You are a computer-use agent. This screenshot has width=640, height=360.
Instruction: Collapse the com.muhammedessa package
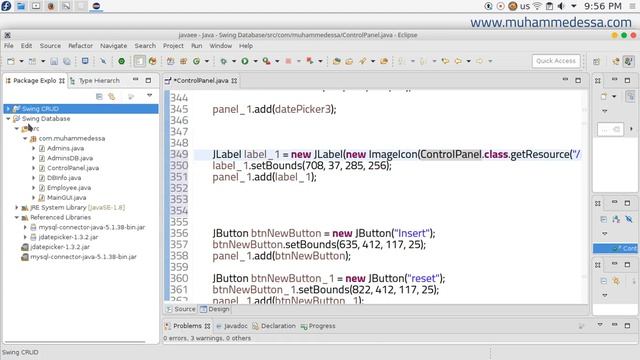(x=25, y=138)
